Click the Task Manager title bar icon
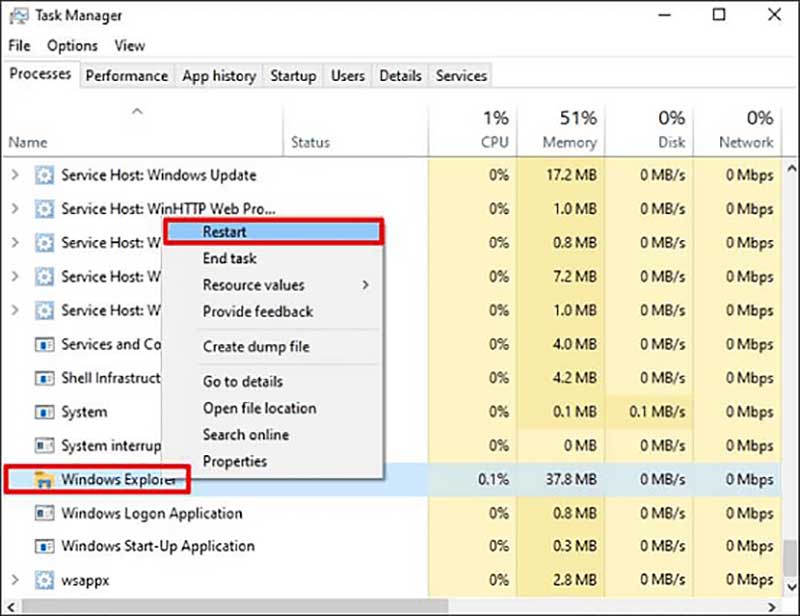Screen dimensions: 800x616 click(x=19, y=16)
